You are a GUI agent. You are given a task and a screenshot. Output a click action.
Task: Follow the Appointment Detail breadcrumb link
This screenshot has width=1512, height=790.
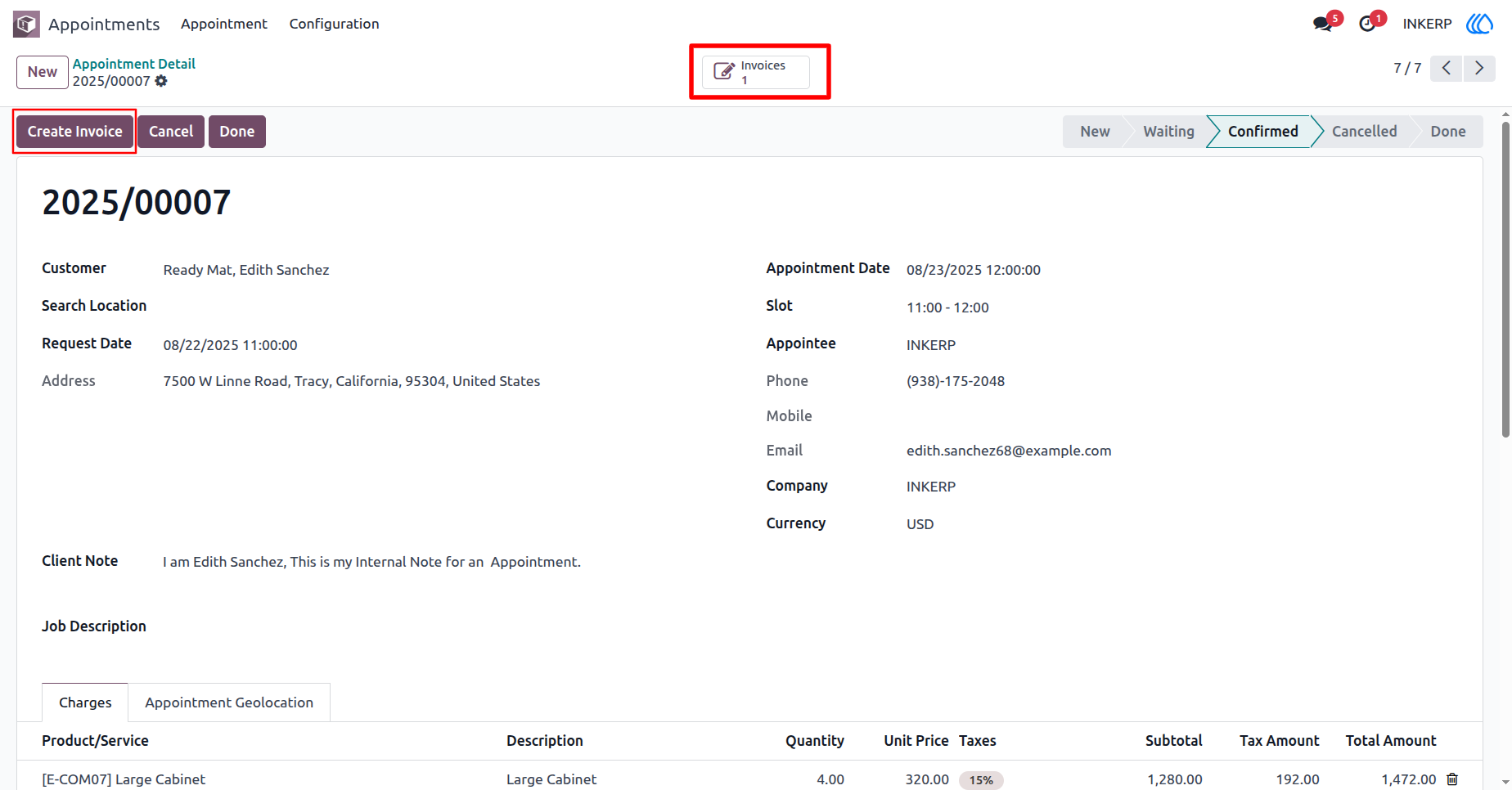pos(134,64)
